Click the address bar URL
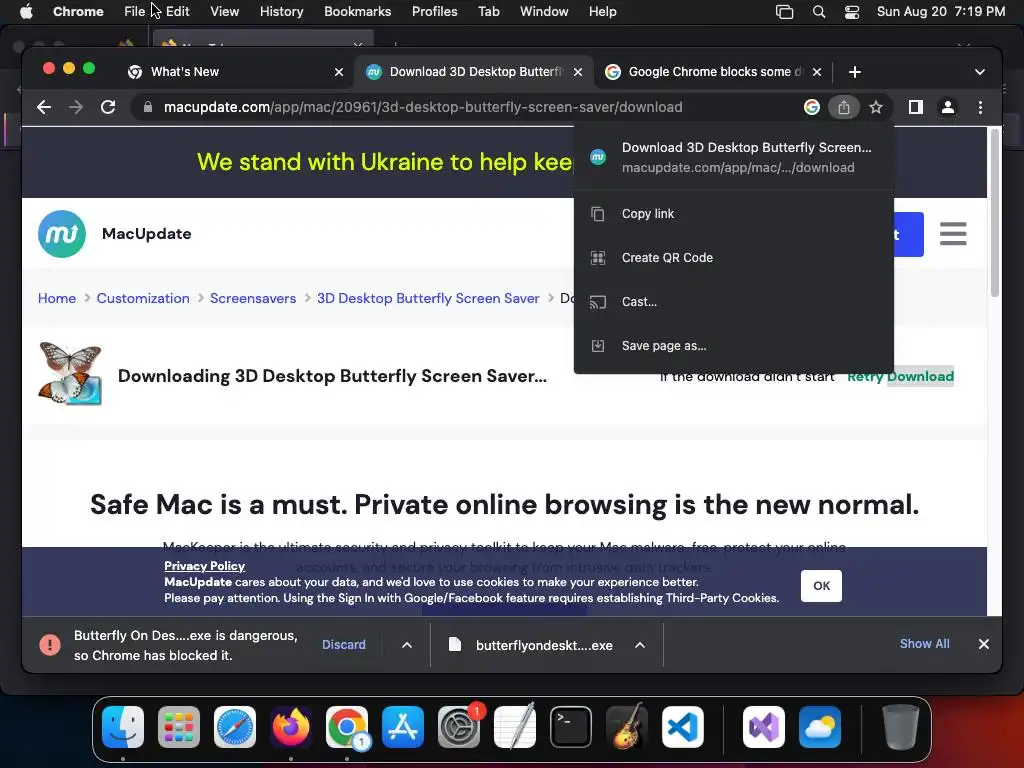1024x768 pixels. (x=423, y=107)
